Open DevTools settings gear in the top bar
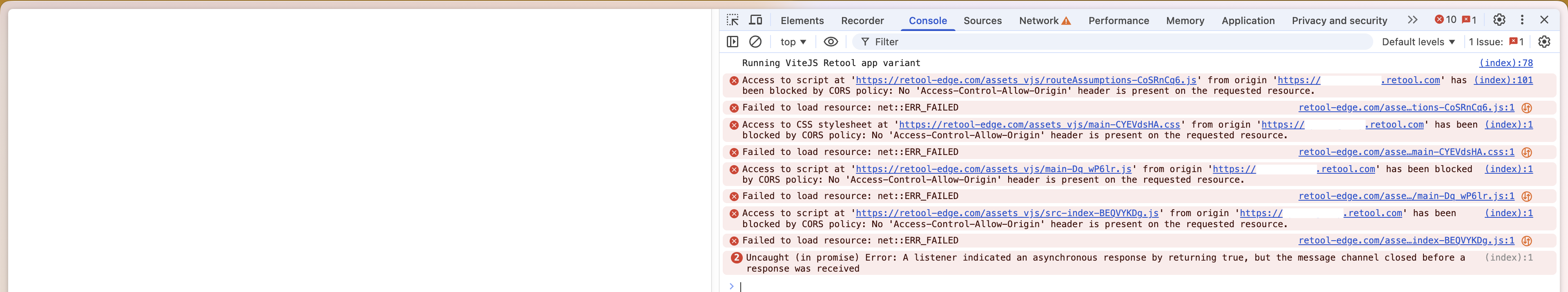The width and height of the screenshot is (1568, 292). [1499, 20]
